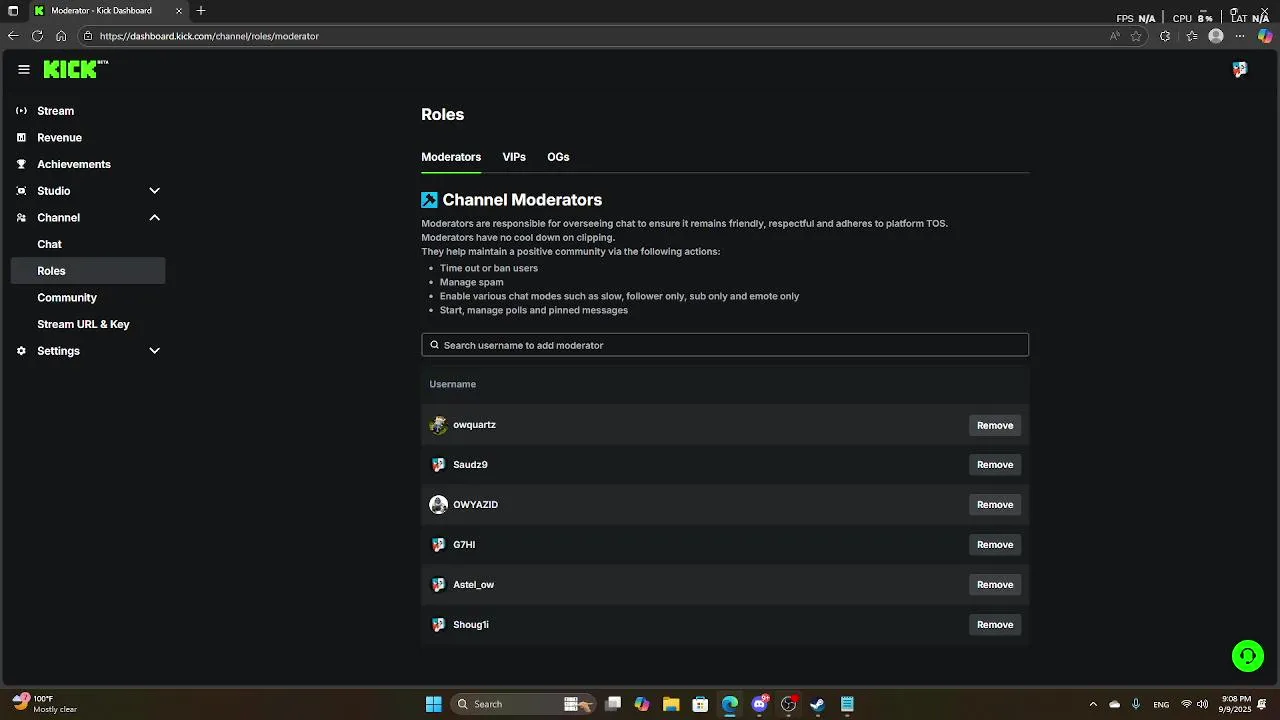Open Saudz9 avatar
This screenshot has height=720, width=1280.
coord(438,465)
